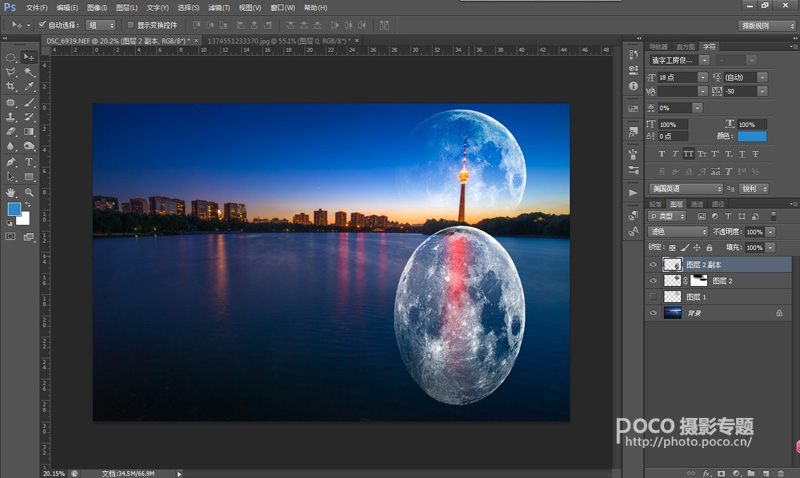Switch to the 通道 channels tab
800x478 pixels.
697,204
